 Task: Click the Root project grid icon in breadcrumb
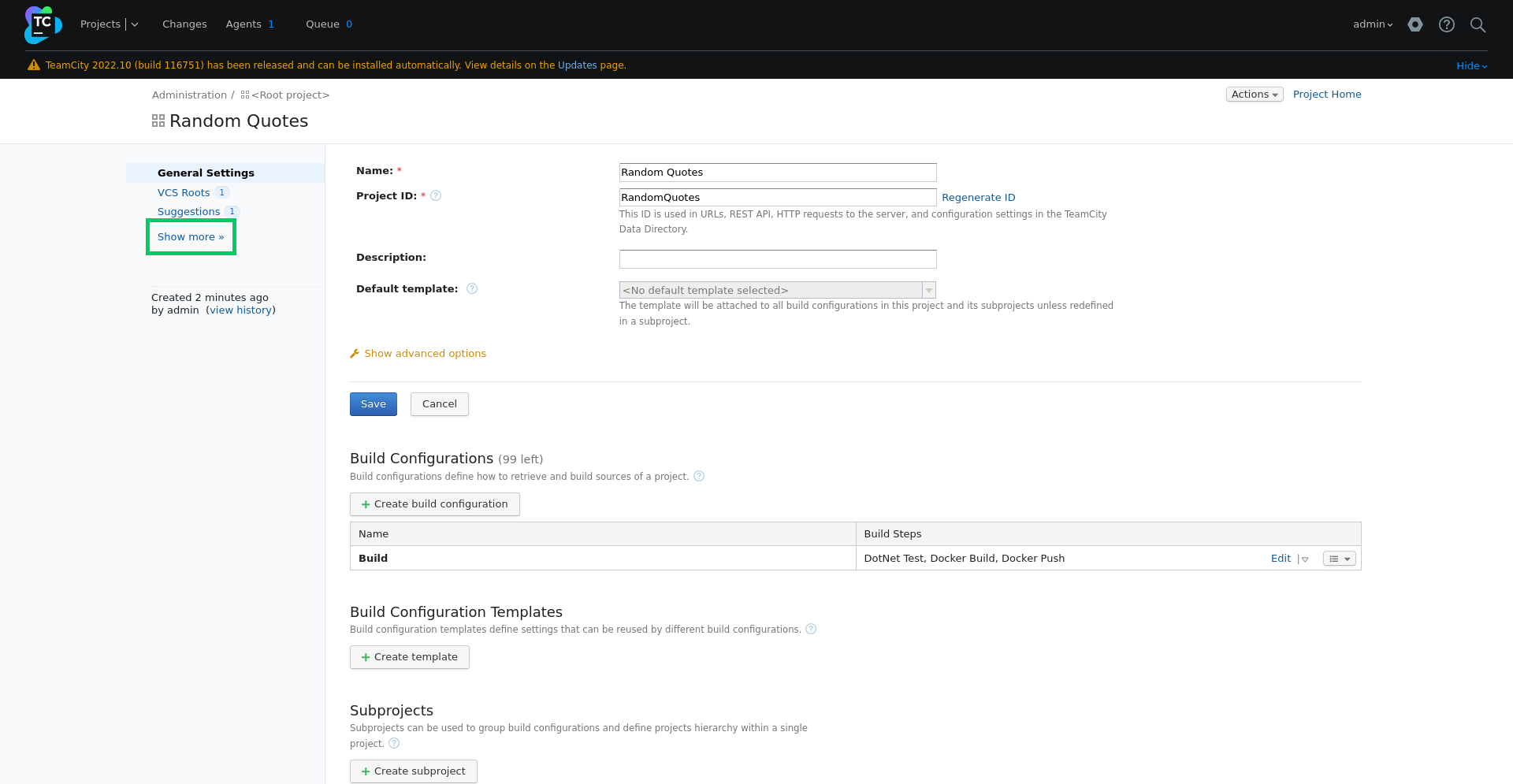pos(245,95)
